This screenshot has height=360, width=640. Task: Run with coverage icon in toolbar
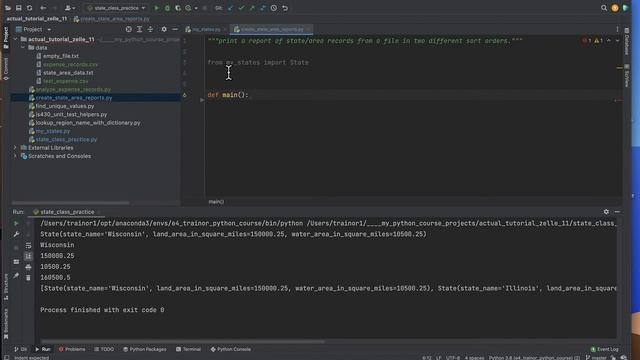click(178, 8)
